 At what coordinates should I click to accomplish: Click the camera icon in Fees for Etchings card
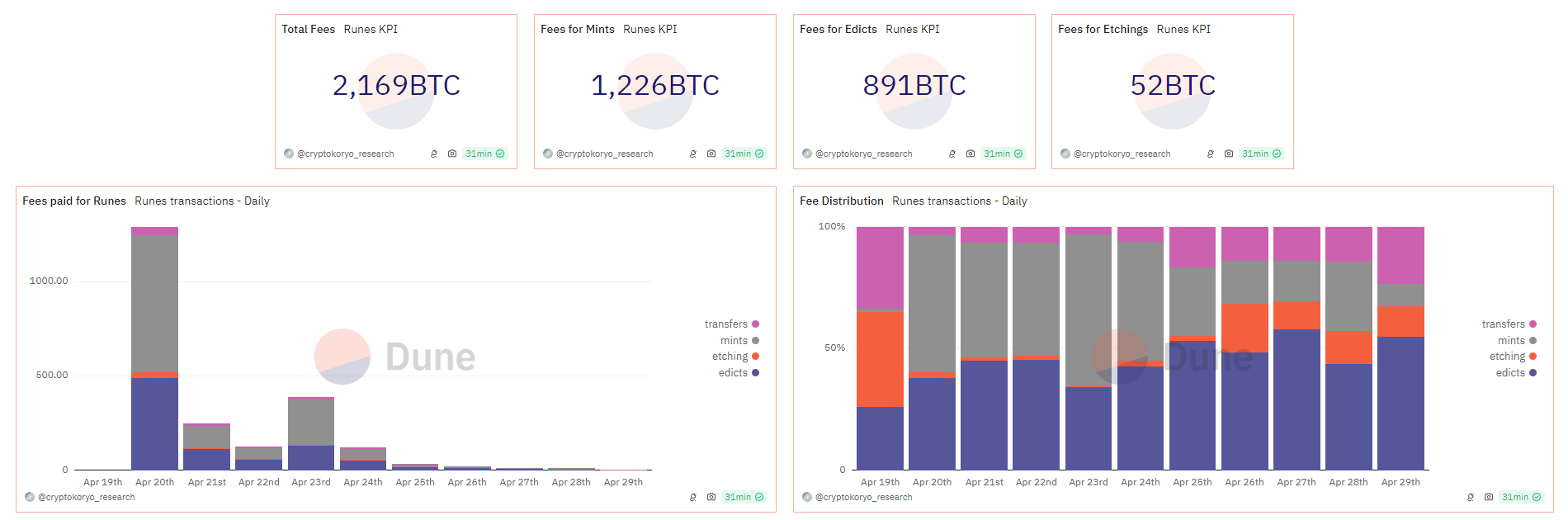[x=1229, y=154]
